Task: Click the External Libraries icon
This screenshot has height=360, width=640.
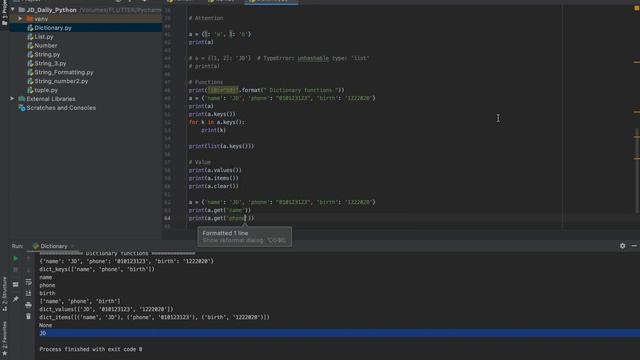Action: (x=22, y=99)
